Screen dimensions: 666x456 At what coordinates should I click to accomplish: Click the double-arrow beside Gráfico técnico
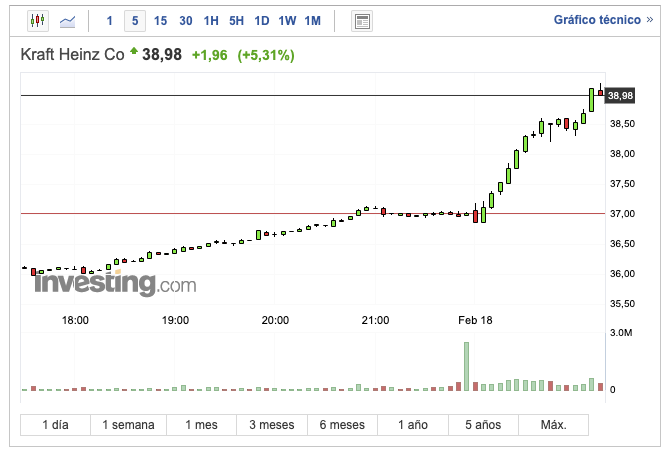(648, 20)
